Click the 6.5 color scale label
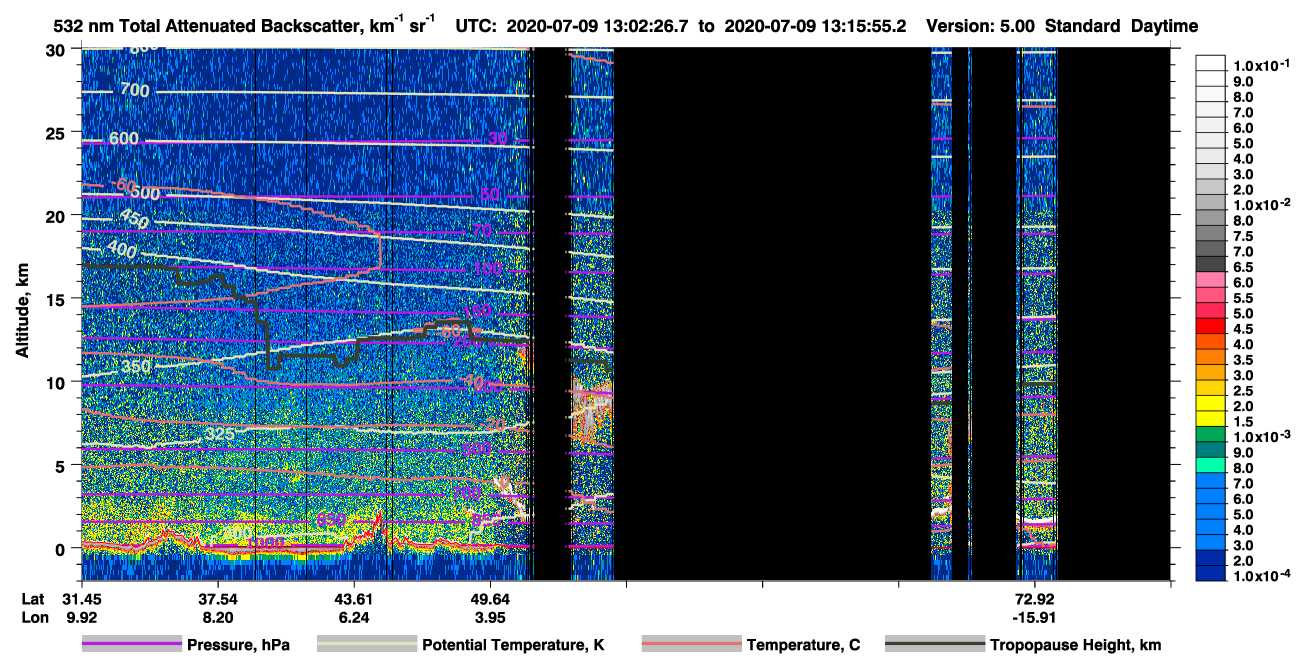 (x=1243, y=267)
